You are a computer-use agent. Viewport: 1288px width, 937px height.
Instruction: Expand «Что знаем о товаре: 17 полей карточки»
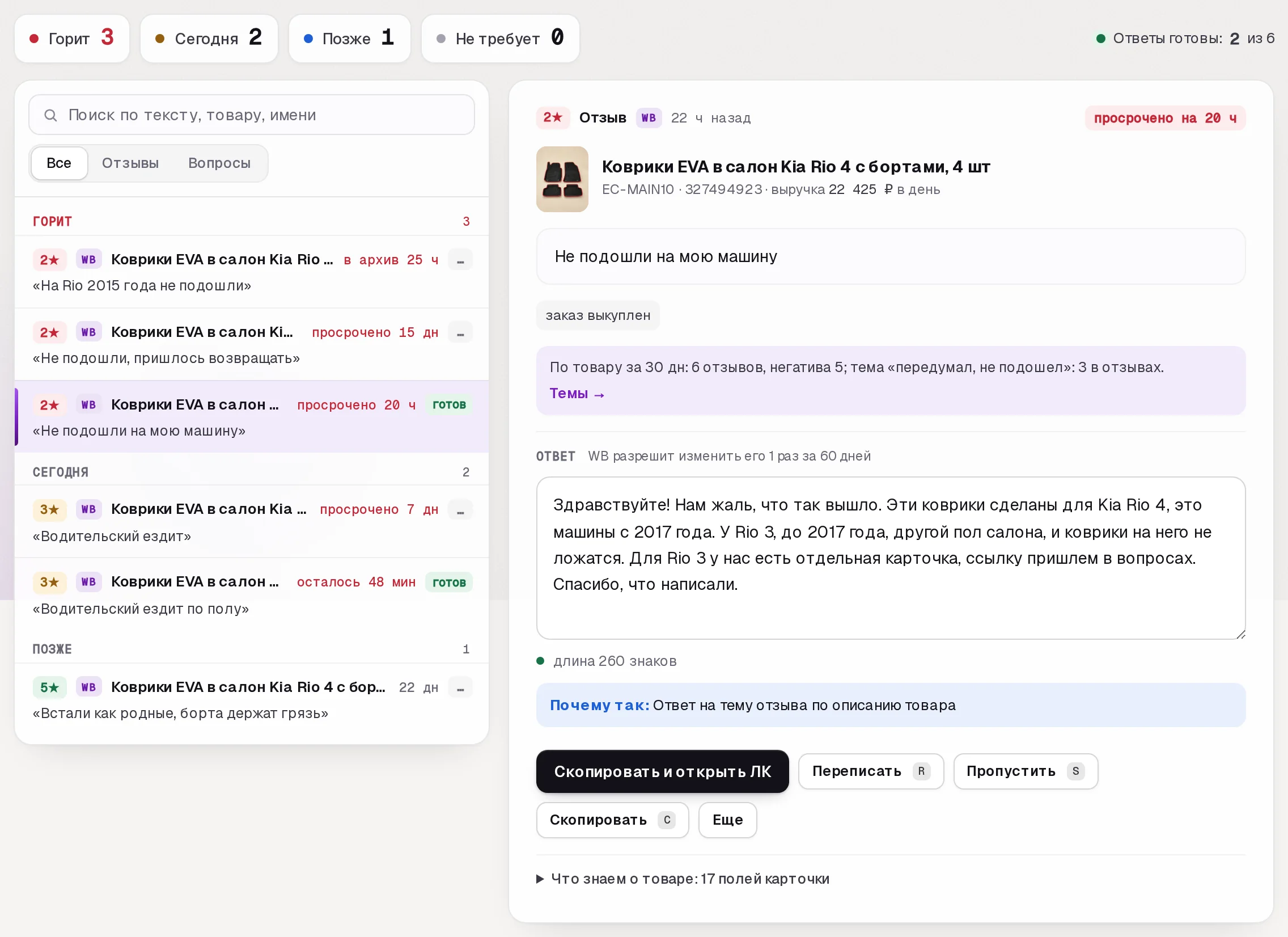(683, 879)
